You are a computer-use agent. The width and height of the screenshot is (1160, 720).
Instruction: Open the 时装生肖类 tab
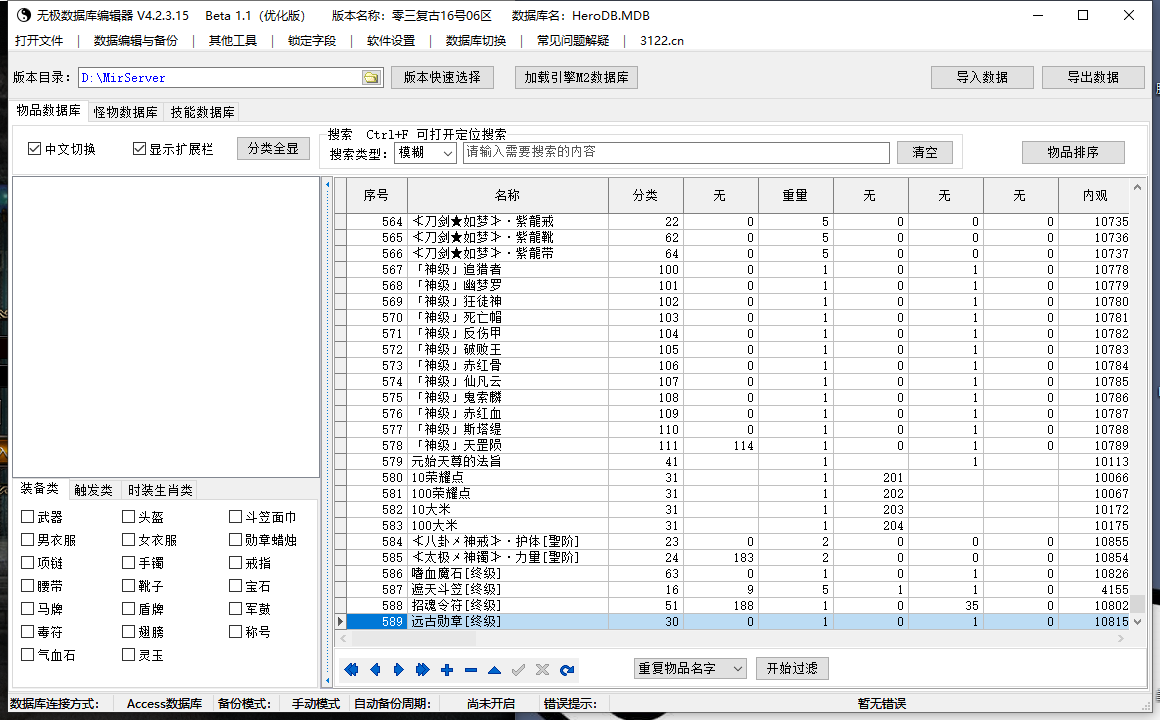(x=160, y=490)
